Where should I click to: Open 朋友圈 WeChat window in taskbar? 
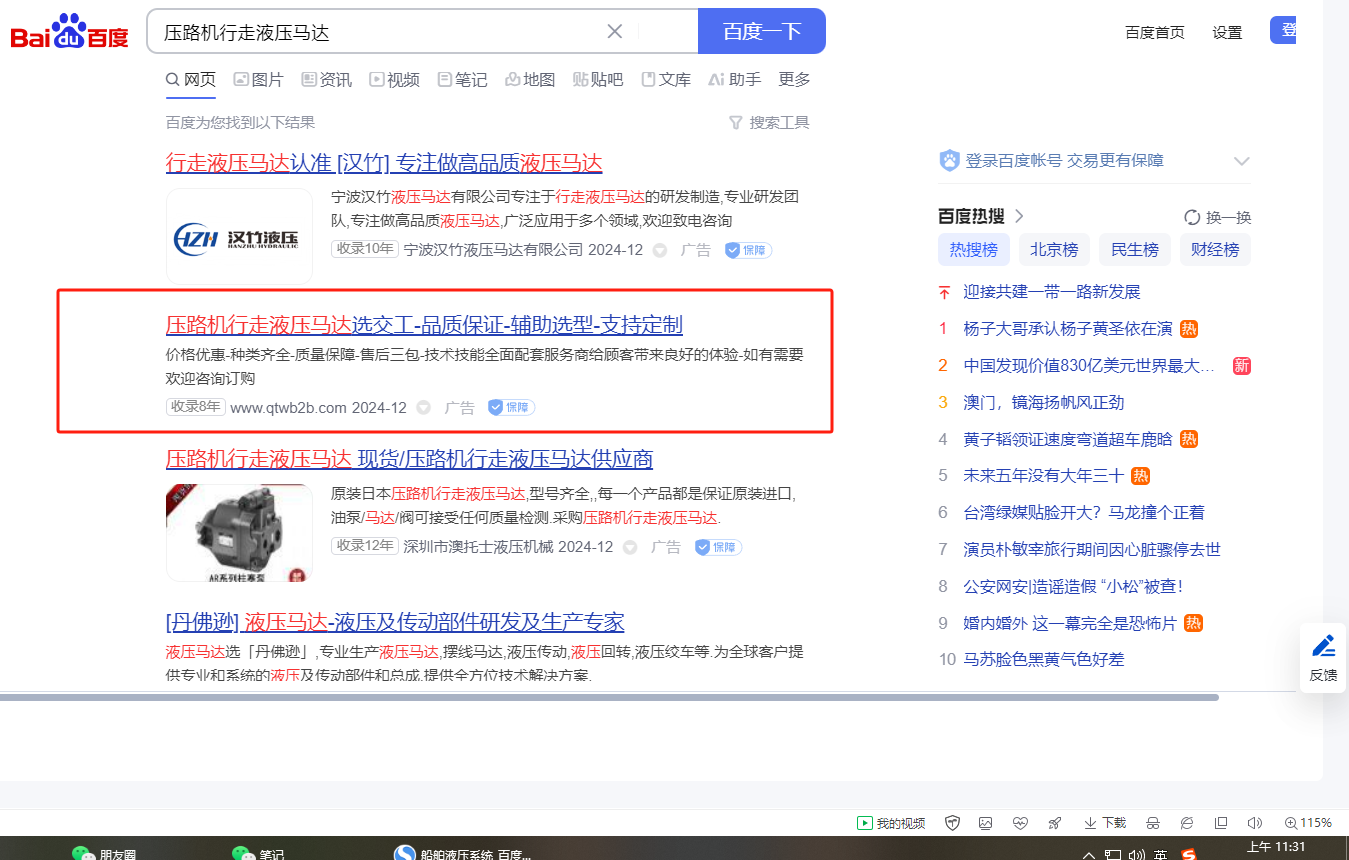click(x=105, y=854)
